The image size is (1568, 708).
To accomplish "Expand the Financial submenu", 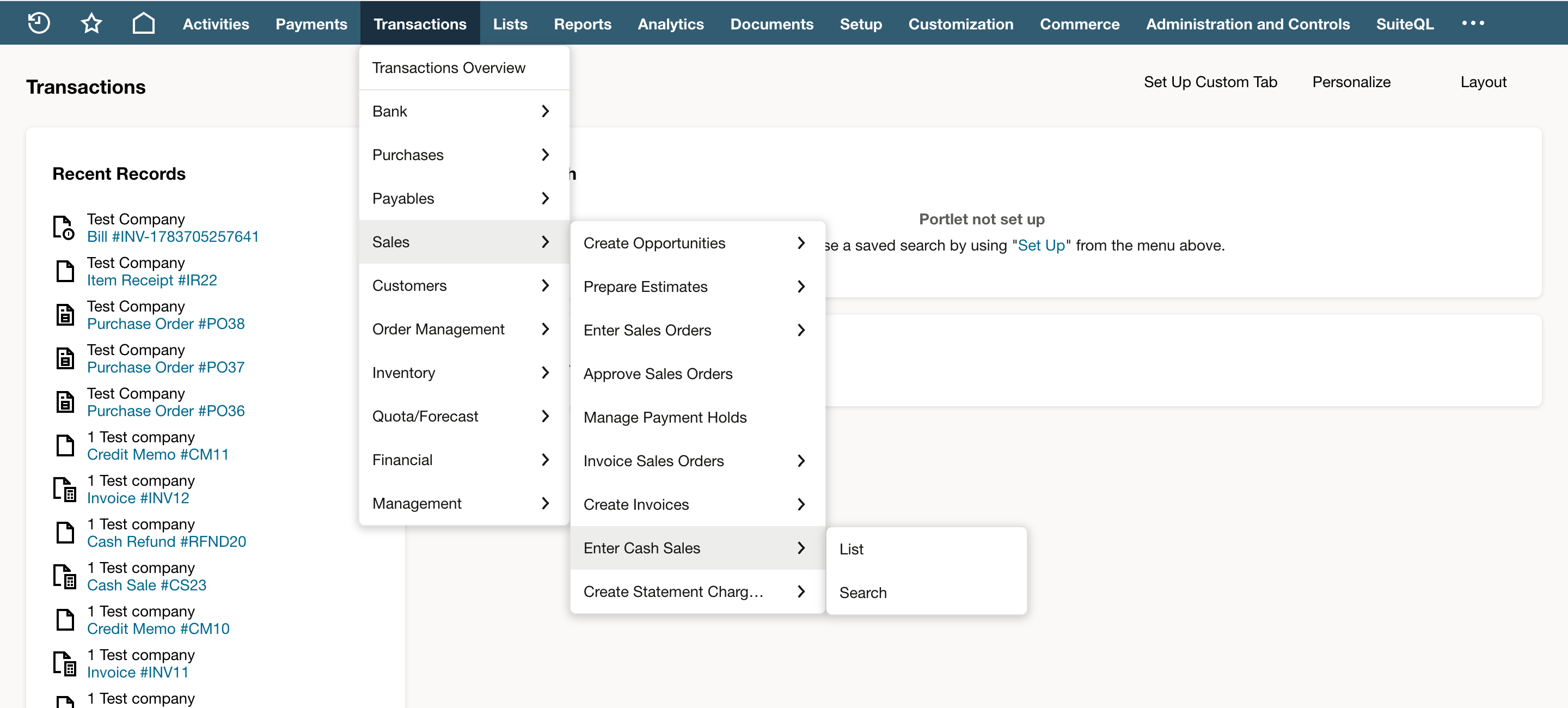I will click(x=464, y=460).
